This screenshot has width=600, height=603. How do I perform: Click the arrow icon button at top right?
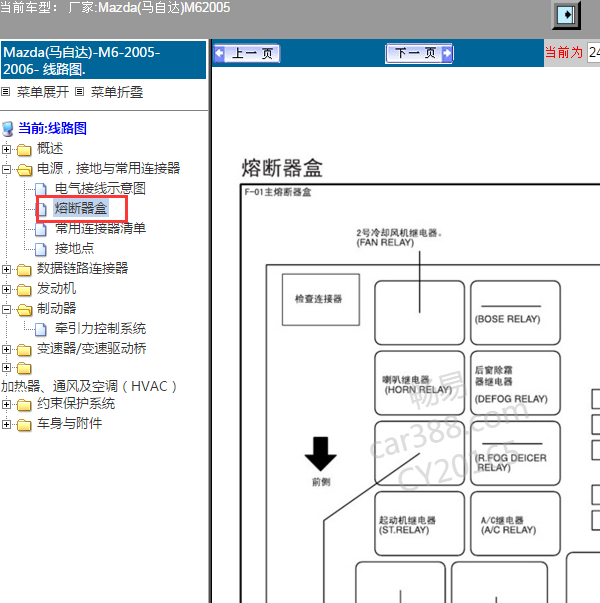pos(567,15)
